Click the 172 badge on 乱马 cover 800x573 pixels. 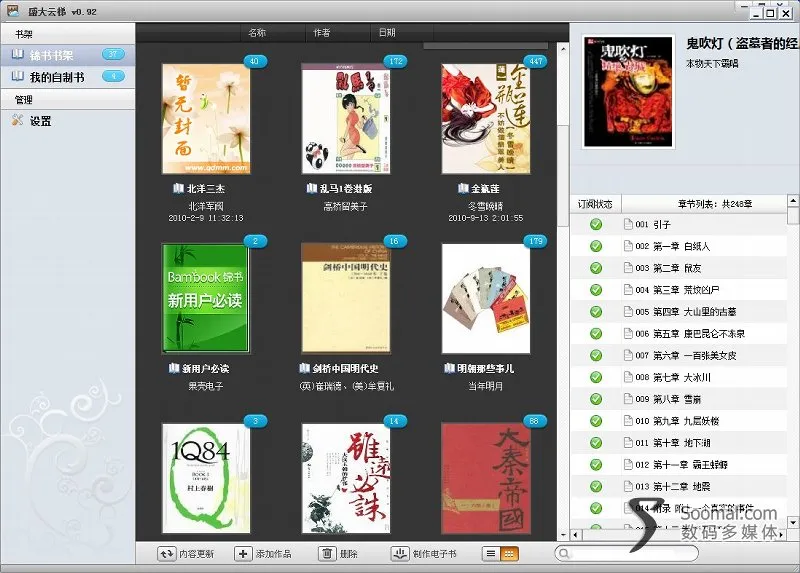pos(395,61)
